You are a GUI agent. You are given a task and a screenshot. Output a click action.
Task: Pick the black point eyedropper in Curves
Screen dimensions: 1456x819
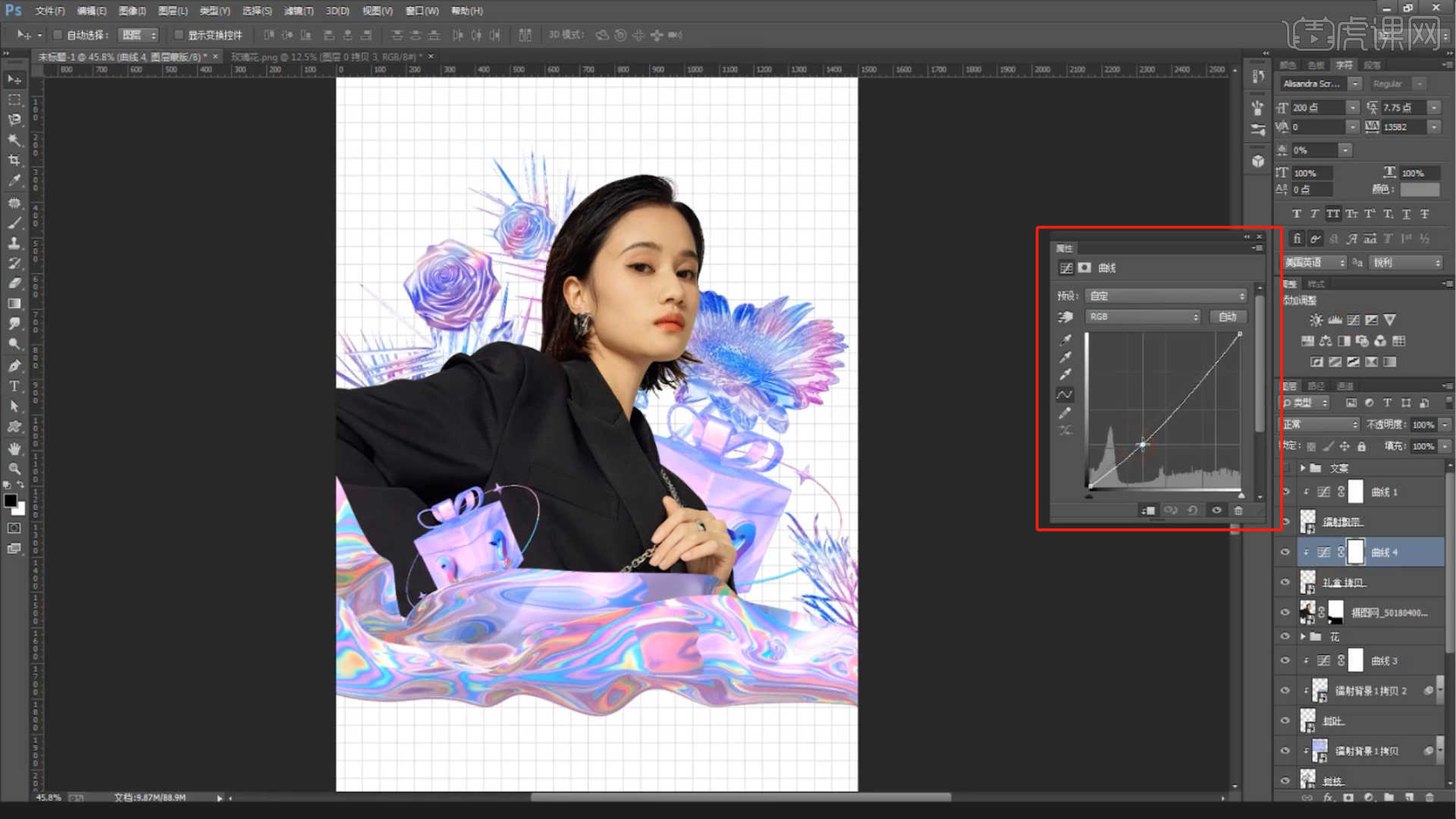pos(1065,340)
